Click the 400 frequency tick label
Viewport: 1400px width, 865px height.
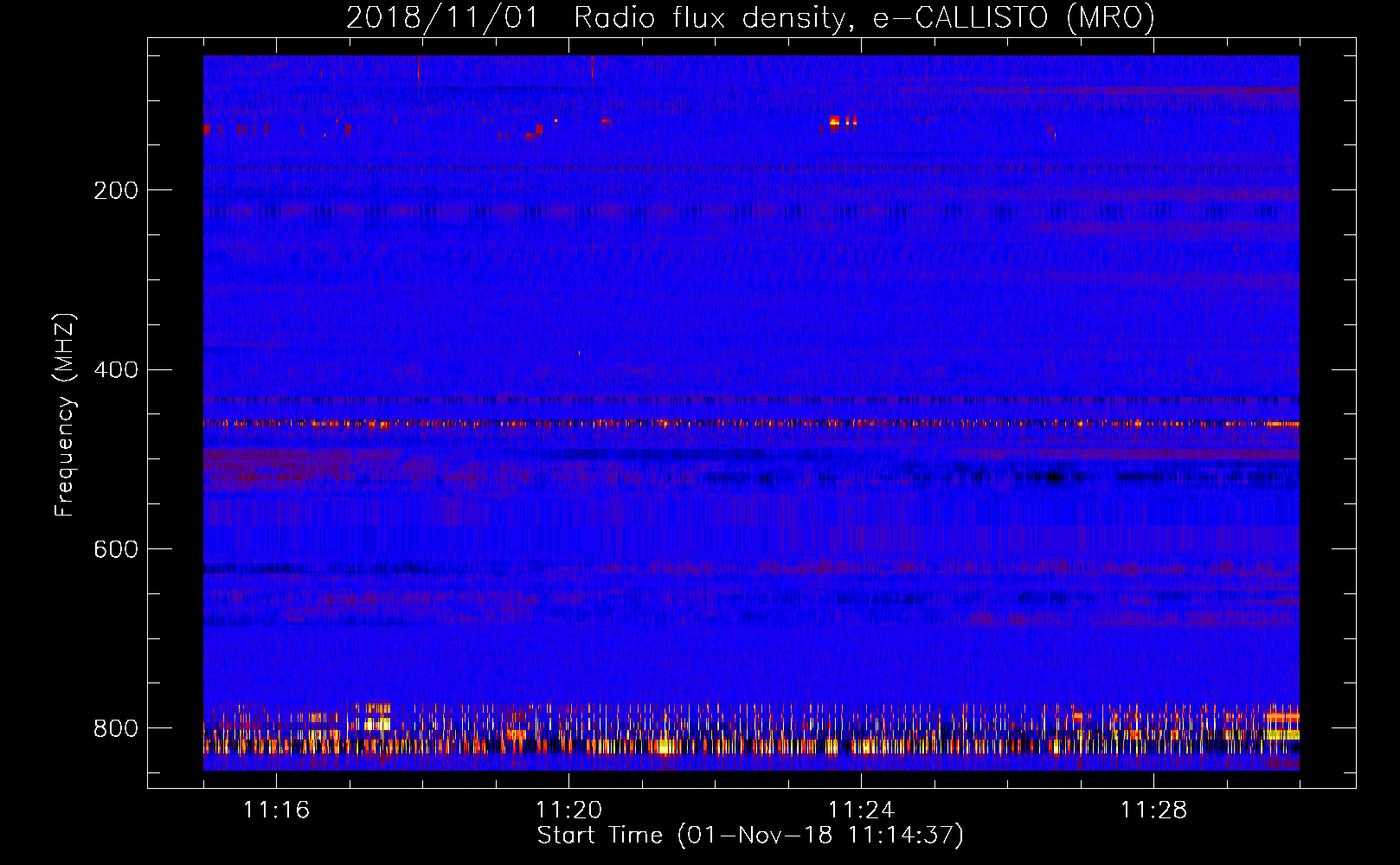[115, 370]
